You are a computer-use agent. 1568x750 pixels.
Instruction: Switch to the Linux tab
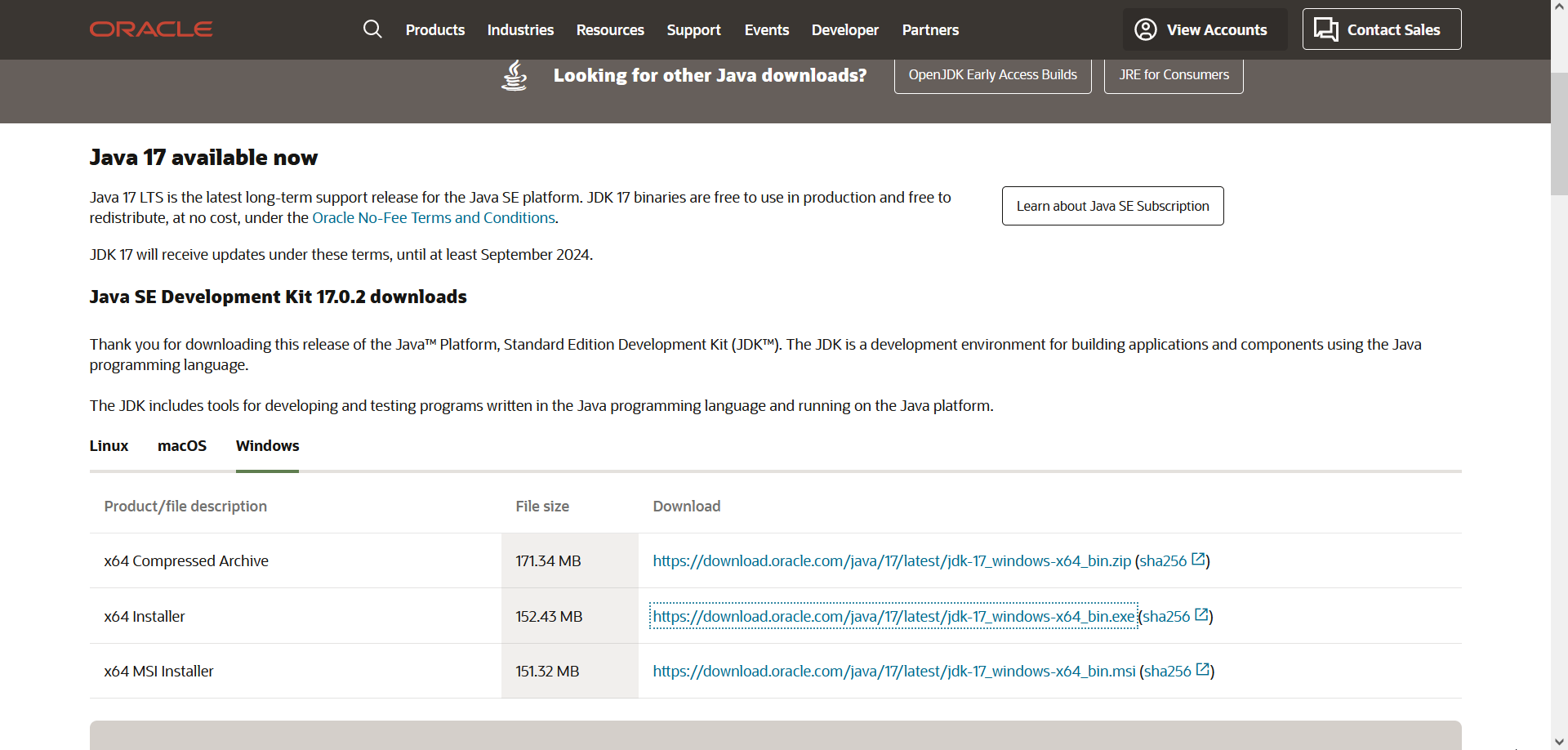click(x=109, y=446)
